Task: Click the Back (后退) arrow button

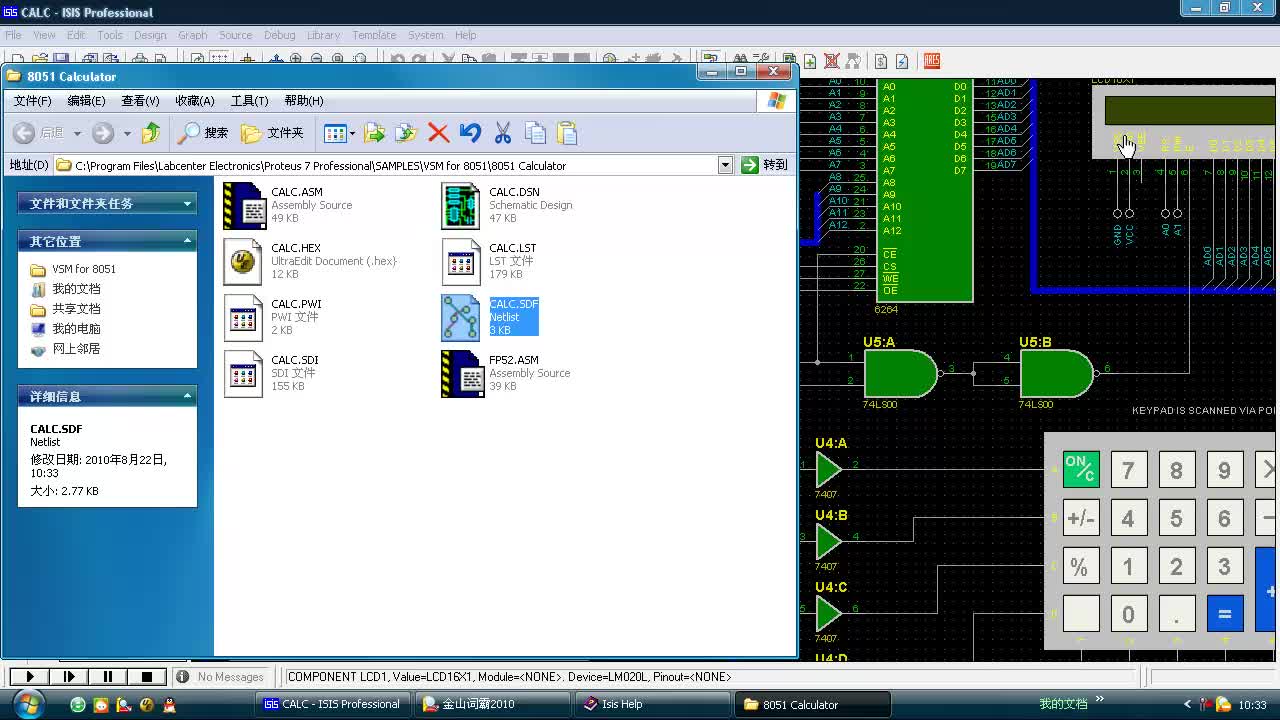Action: tap(38, 133)
